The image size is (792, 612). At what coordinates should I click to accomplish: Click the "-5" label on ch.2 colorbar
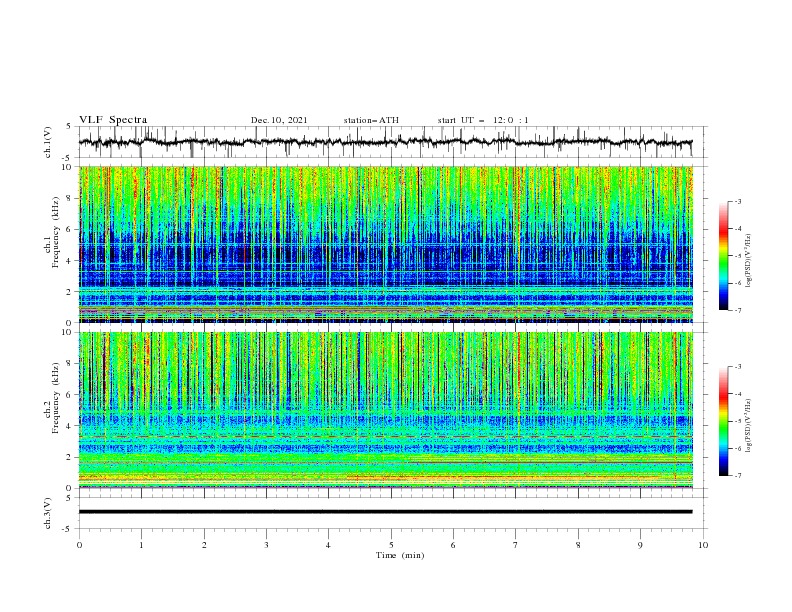click(x=738, y=421)
